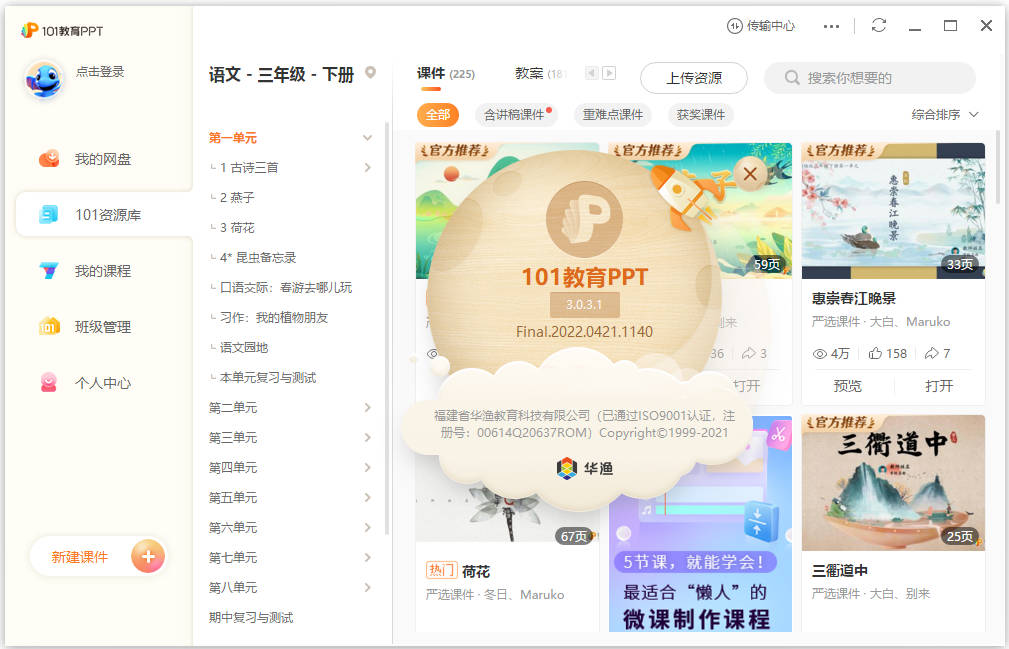
Task: Select the 全部 filter
Action: (x=438, y=115)
